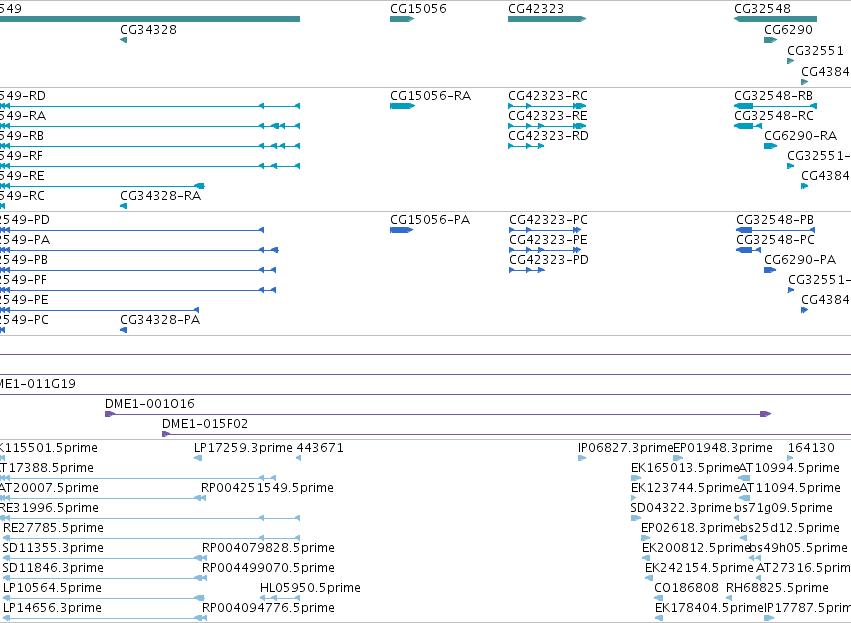Image resolution: width=851 pixels, height=623 pixels.
Task: Click EST RE27785.5prime label
Action: pos(53,528)
